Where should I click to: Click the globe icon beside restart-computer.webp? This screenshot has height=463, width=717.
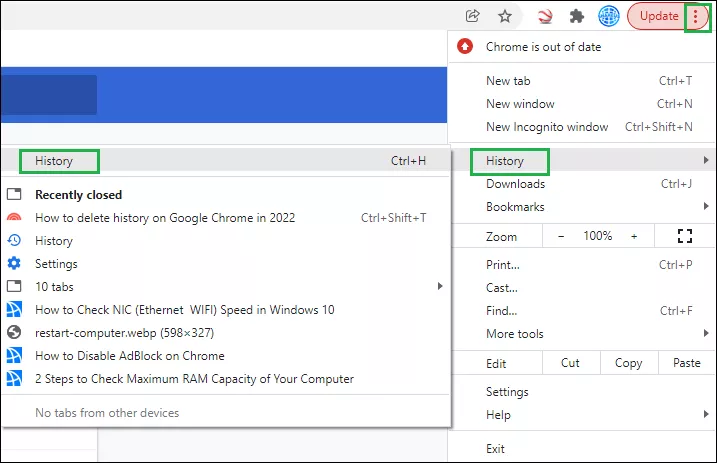pos(14,332)
